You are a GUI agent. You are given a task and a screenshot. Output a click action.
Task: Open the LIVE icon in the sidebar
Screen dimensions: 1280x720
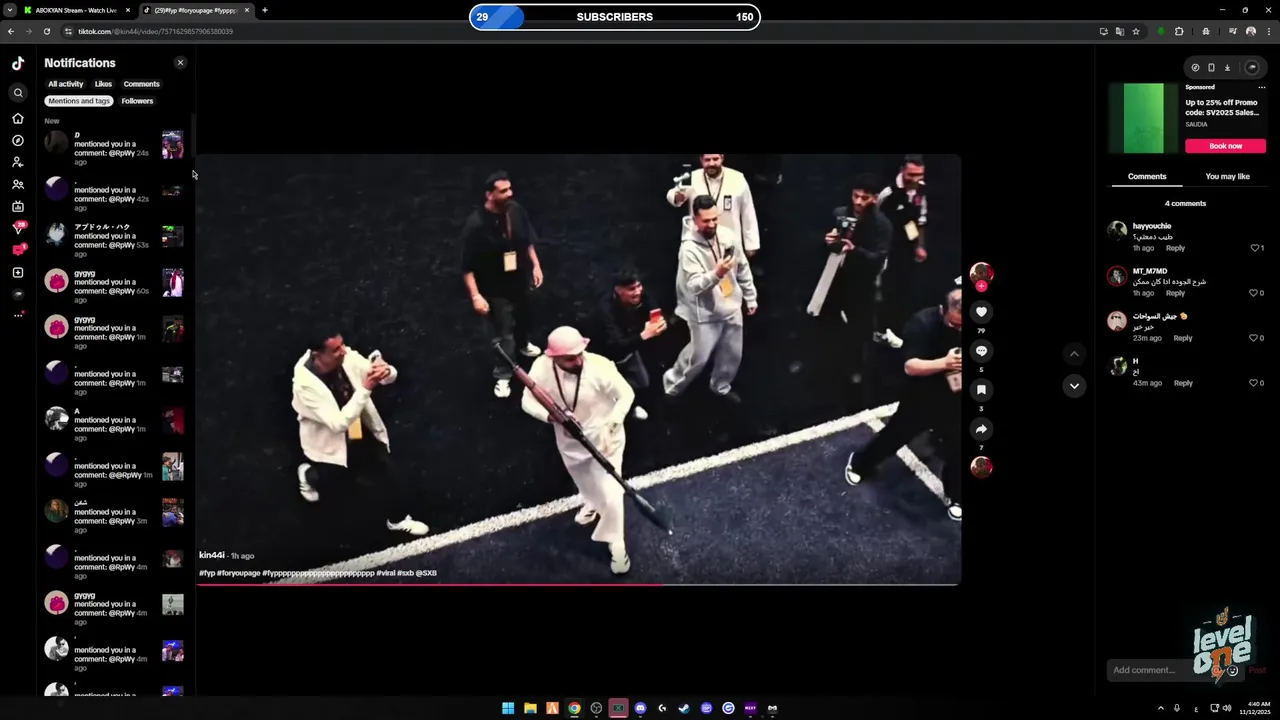pos(18,207)
